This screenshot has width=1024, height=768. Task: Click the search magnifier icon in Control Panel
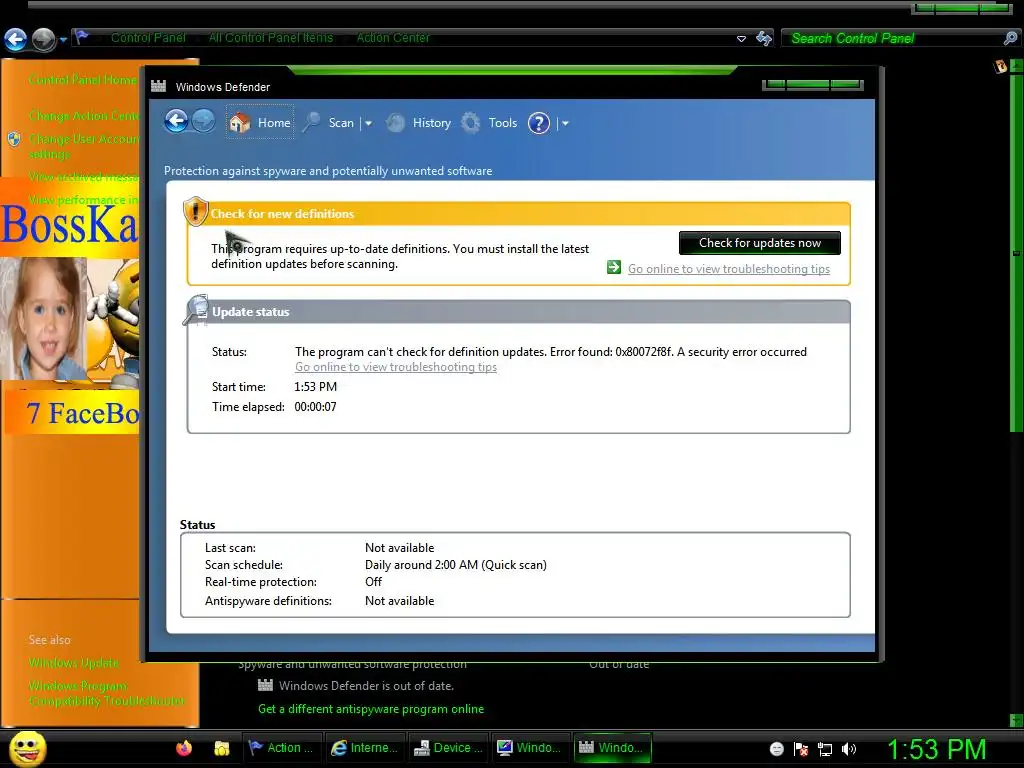pyautogui.click(x=1010, y=39)
